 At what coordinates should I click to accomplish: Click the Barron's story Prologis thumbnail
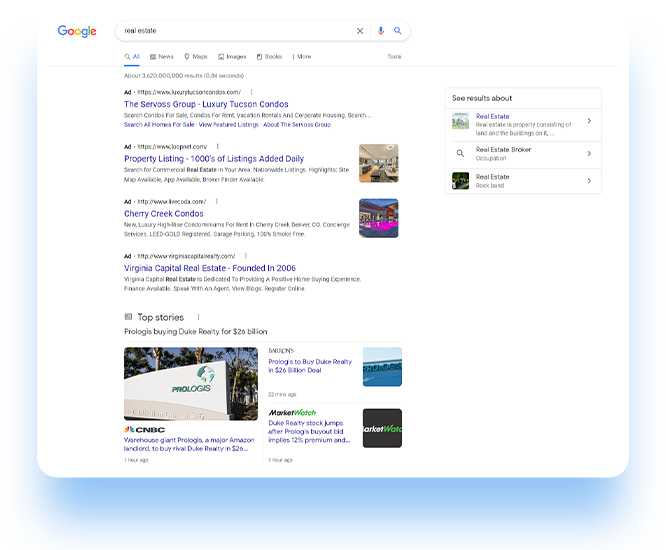pos(382,367)
